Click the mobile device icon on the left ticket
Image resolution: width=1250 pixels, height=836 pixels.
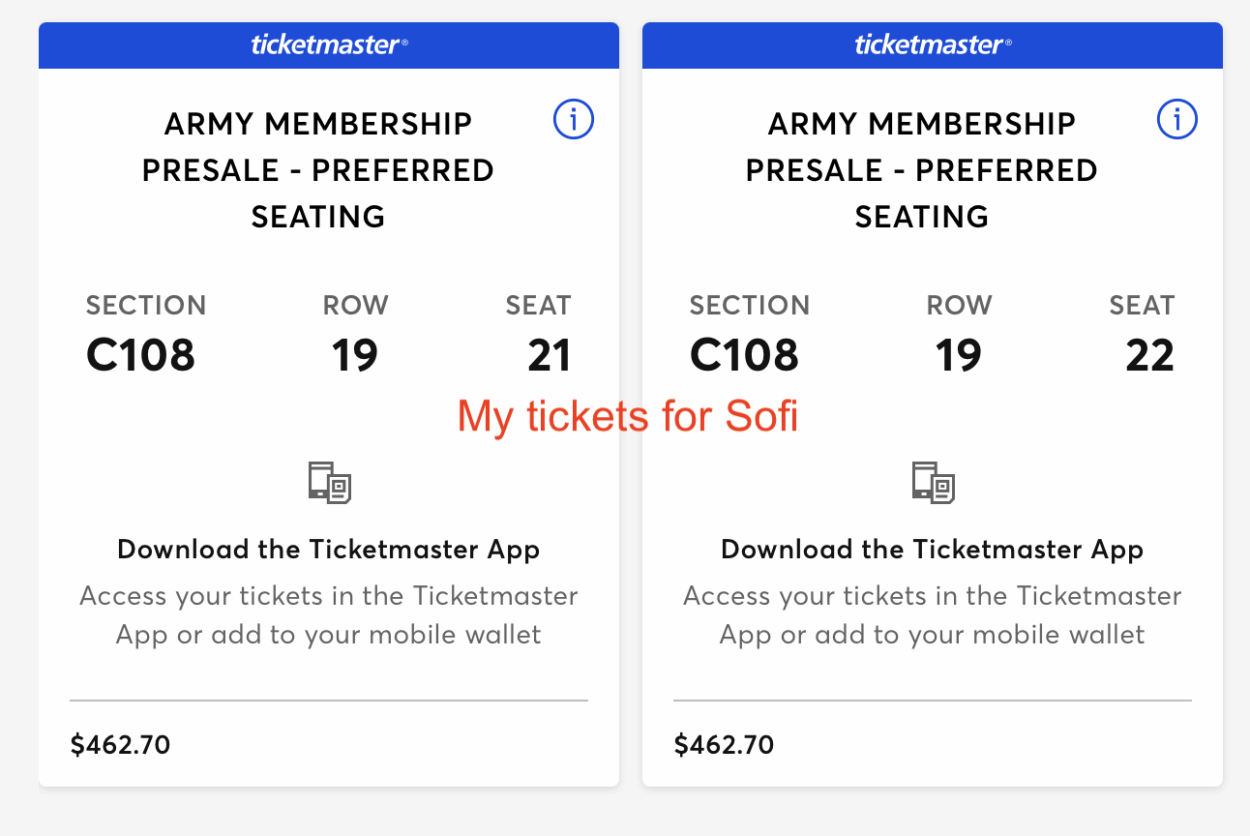point(328,482)
